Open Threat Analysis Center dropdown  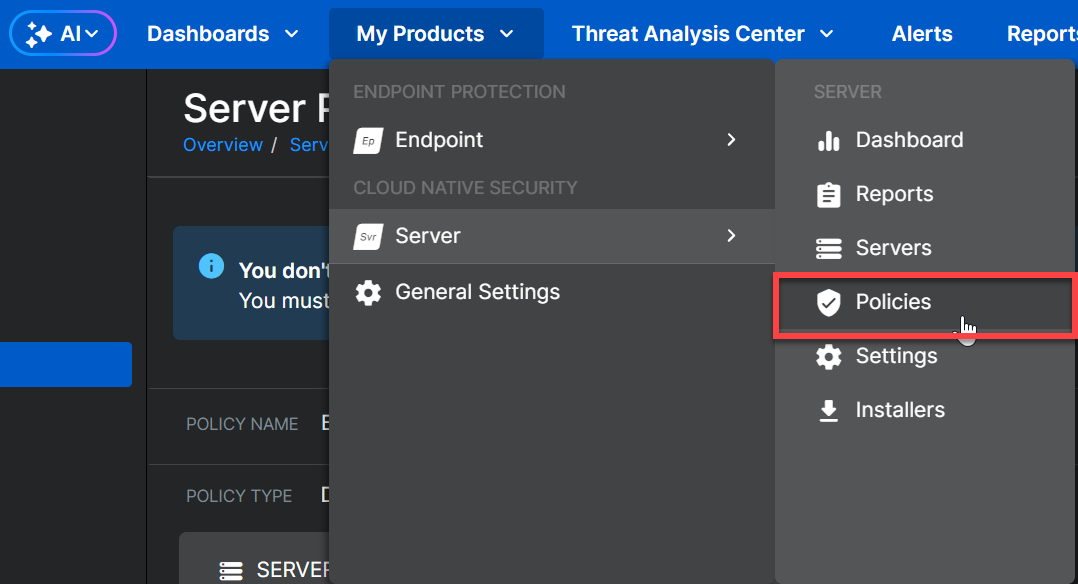pos(702,34)
